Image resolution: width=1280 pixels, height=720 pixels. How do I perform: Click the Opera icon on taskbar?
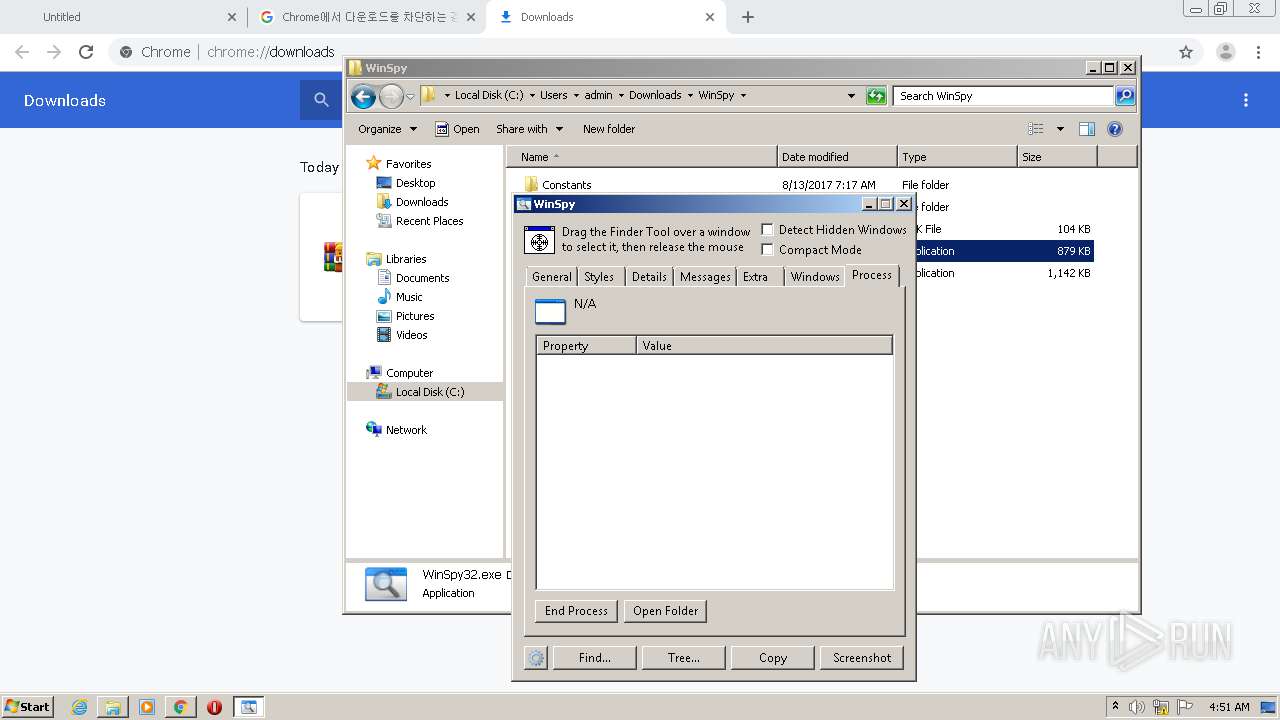[214, 707]
